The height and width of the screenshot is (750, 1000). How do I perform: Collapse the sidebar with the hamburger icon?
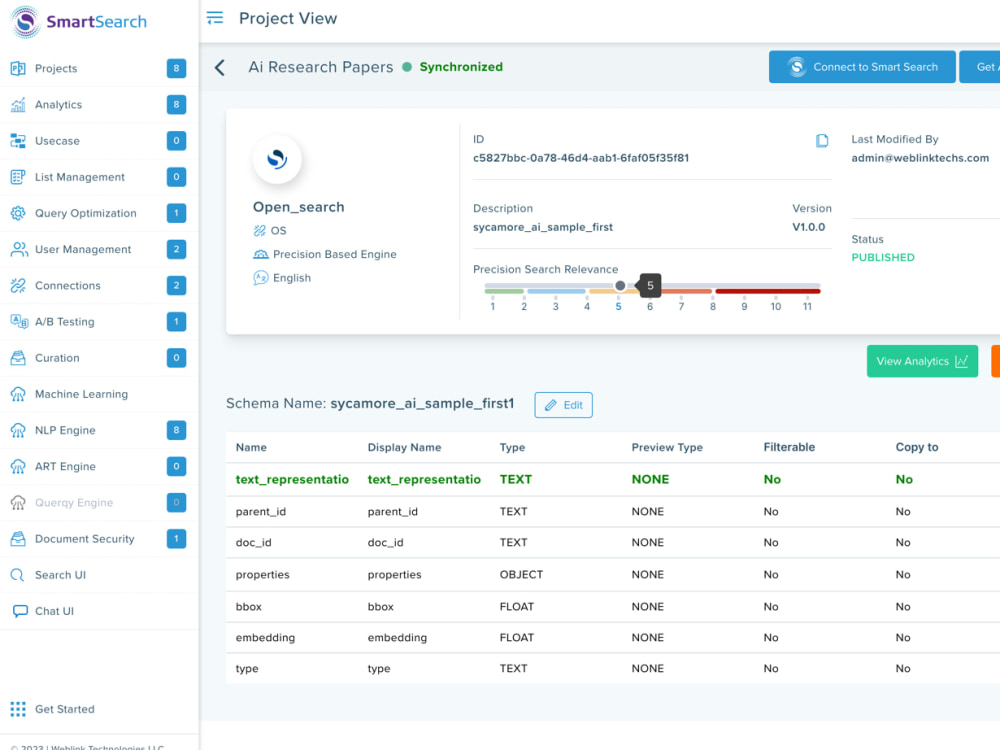214,17
